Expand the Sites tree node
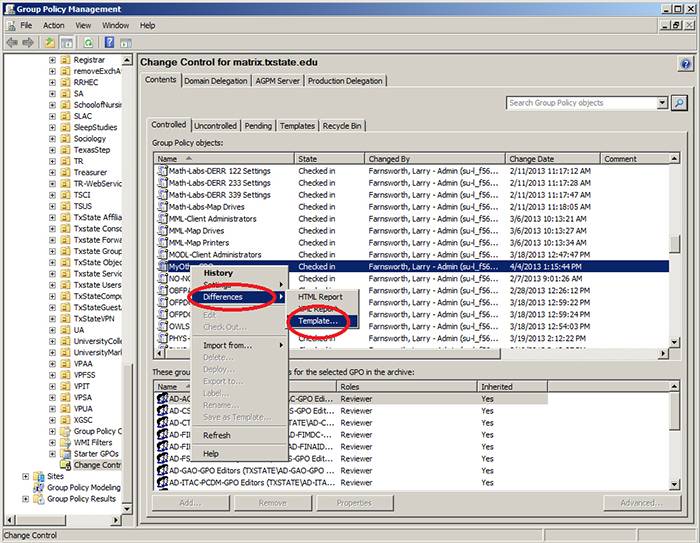 [25, 476]
